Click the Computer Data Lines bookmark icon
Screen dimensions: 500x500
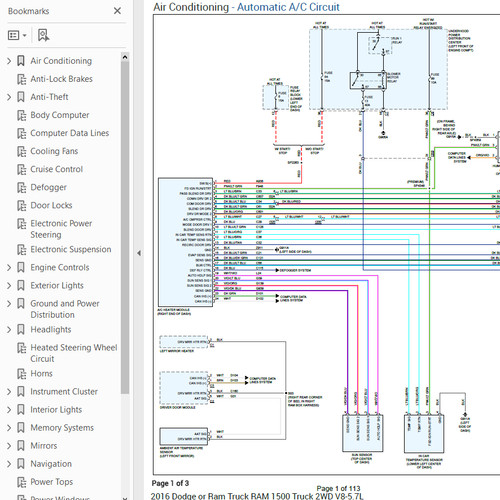(x=21, y=133)
